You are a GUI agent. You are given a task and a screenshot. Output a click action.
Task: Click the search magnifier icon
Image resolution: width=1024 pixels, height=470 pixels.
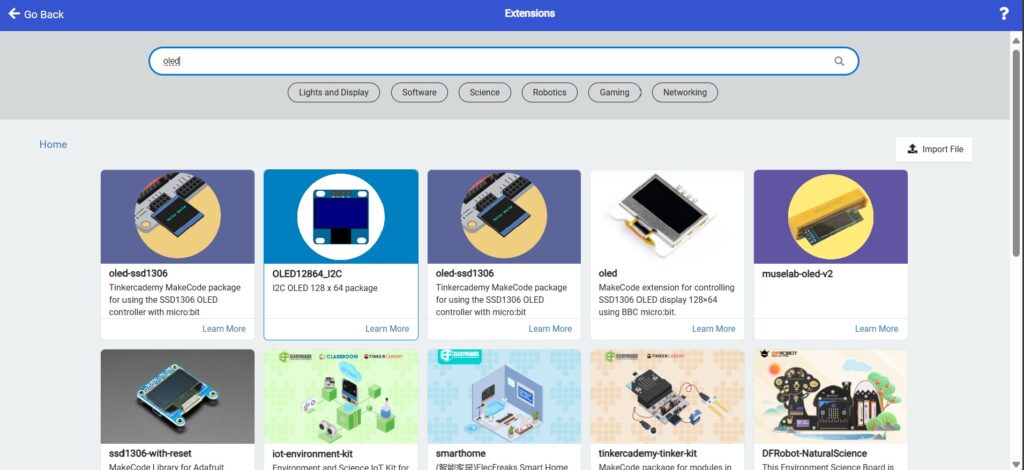click(x=839, y=61)
